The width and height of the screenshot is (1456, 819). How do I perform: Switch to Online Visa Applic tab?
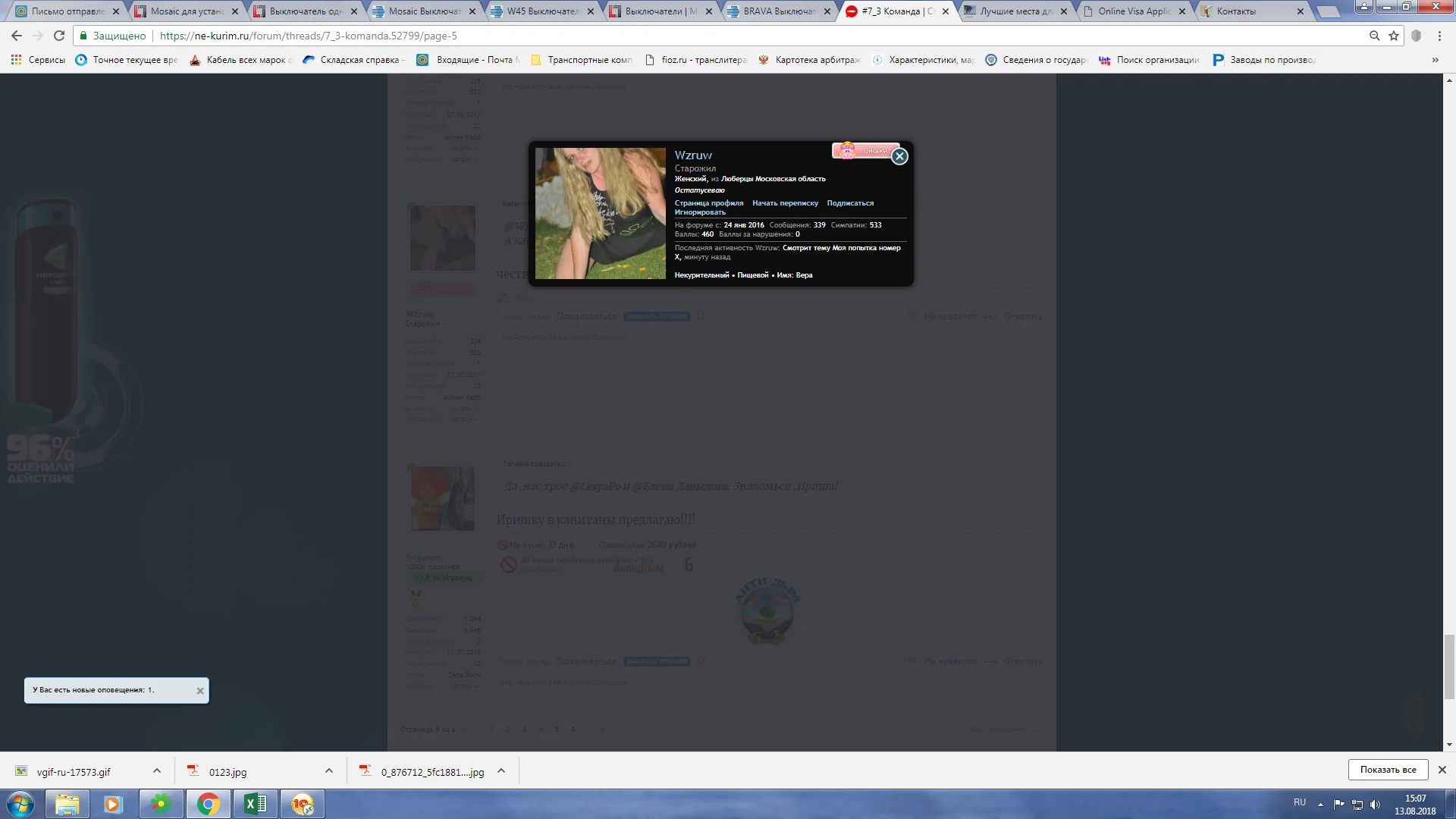tap(1133, 11)
